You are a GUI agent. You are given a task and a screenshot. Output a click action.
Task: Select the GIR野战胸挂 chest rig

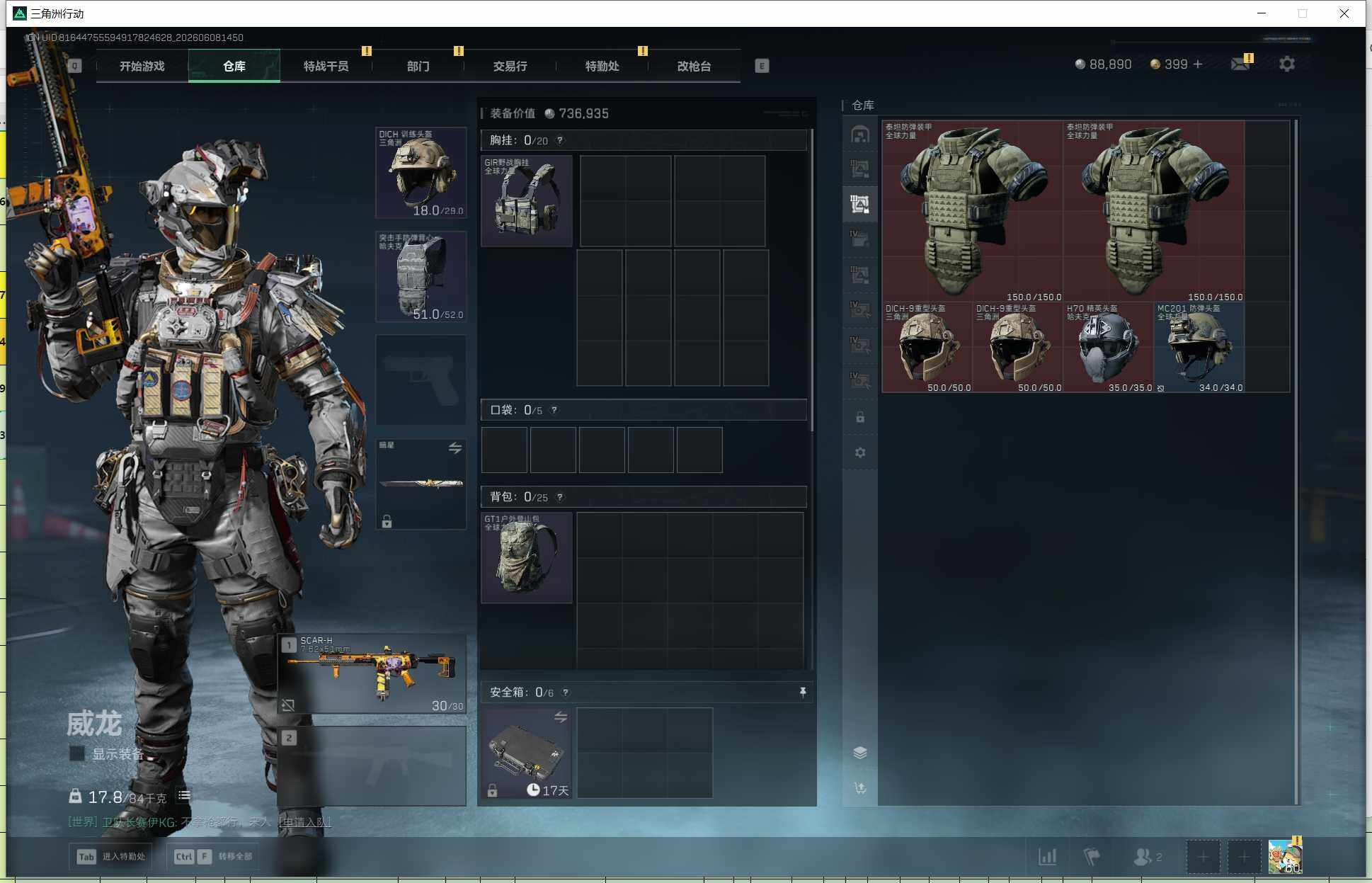527,201
